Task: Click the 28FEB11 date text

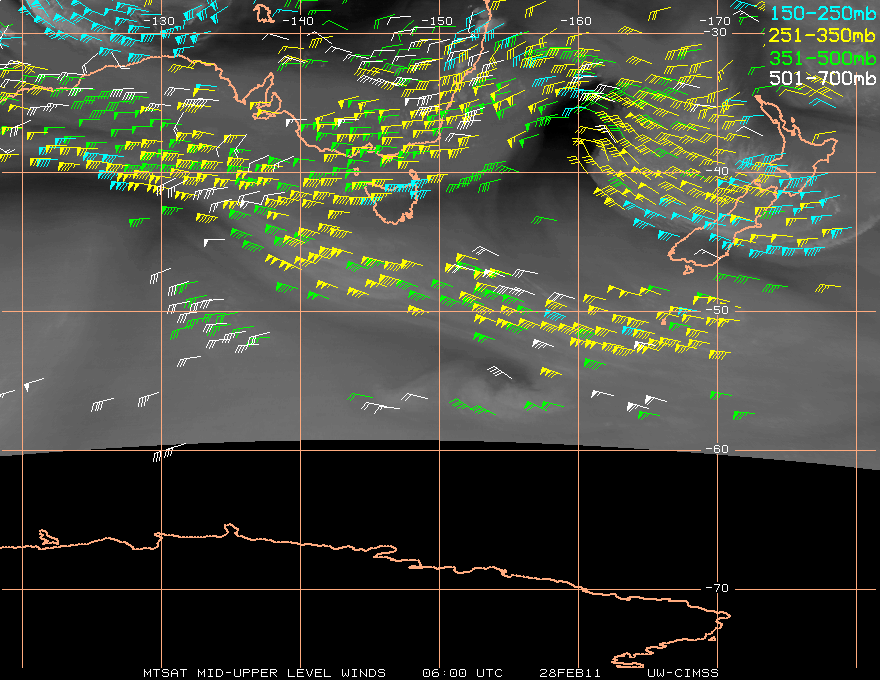Action: (570, 673)
